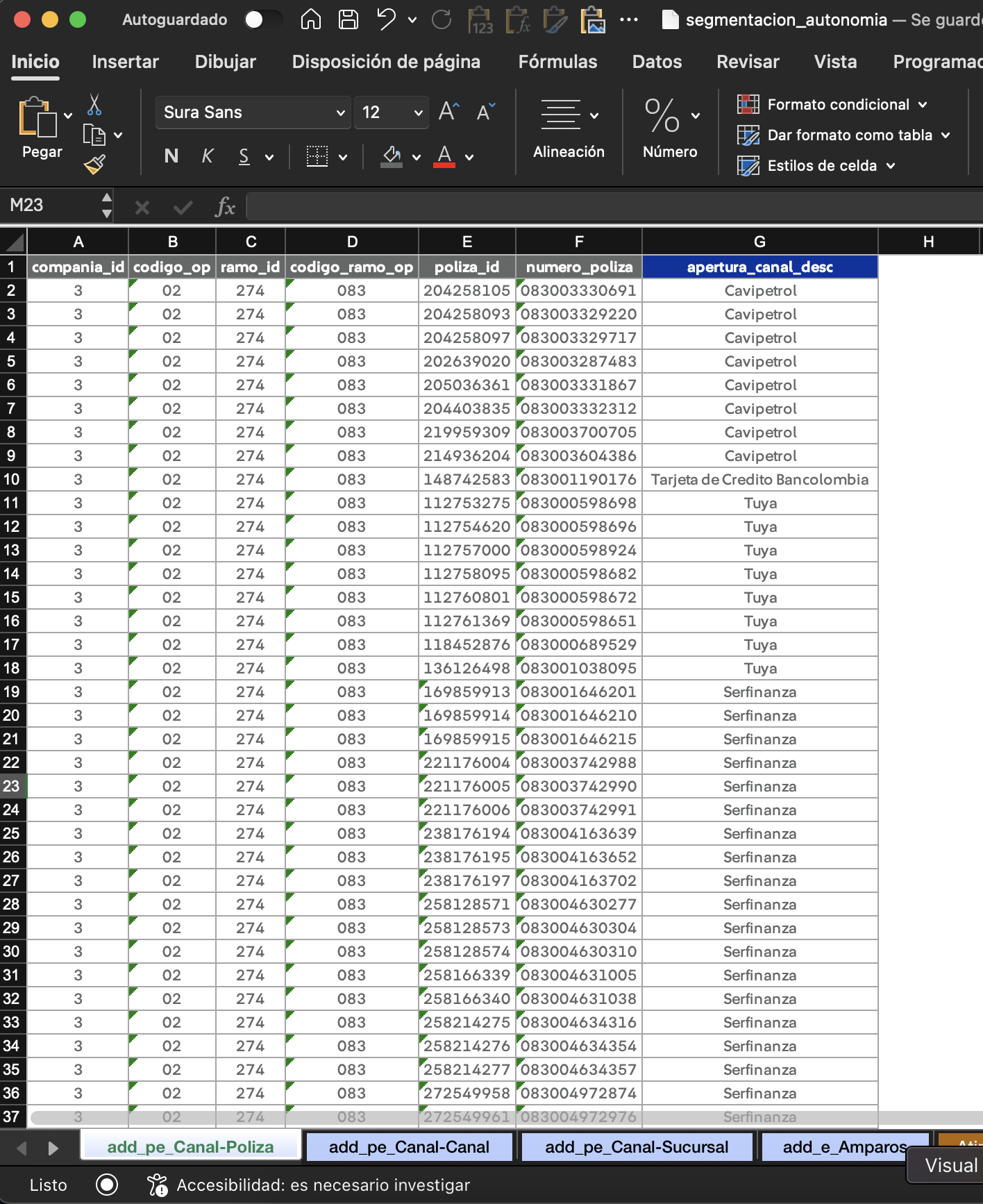Click the Cut scissors icon
The image size is (983, 1204).
(94, 105)
